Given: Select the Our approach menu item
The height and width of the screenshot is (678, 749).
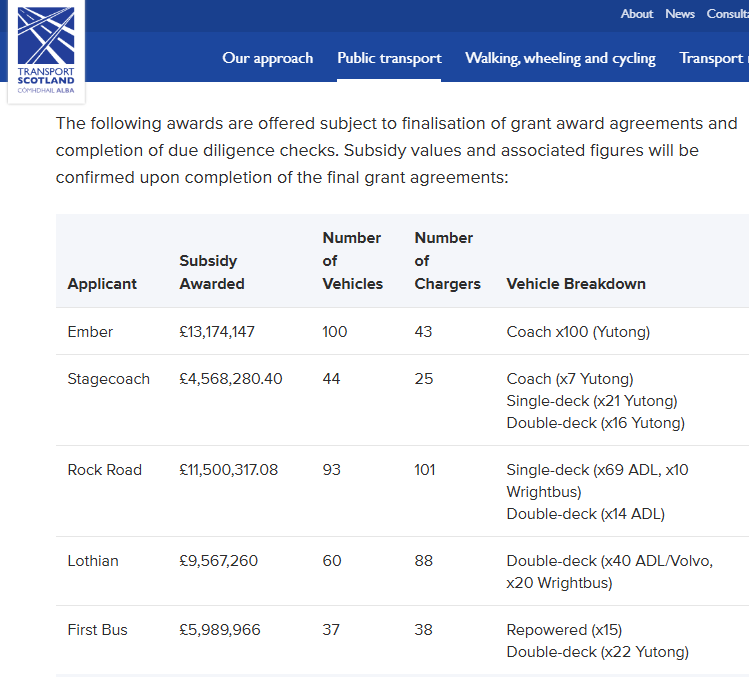Looking at the screenshot, I should [x=267, y=58].
